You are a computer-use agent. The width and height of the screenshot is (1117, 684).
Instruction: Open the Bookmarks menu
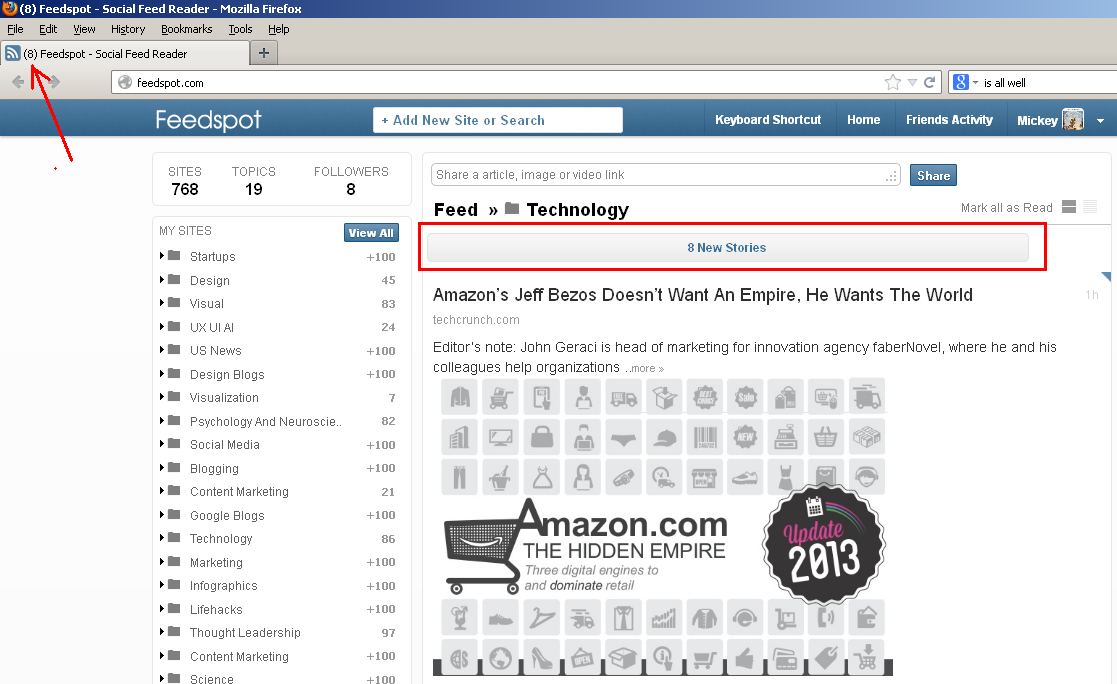tap(187, 29)
